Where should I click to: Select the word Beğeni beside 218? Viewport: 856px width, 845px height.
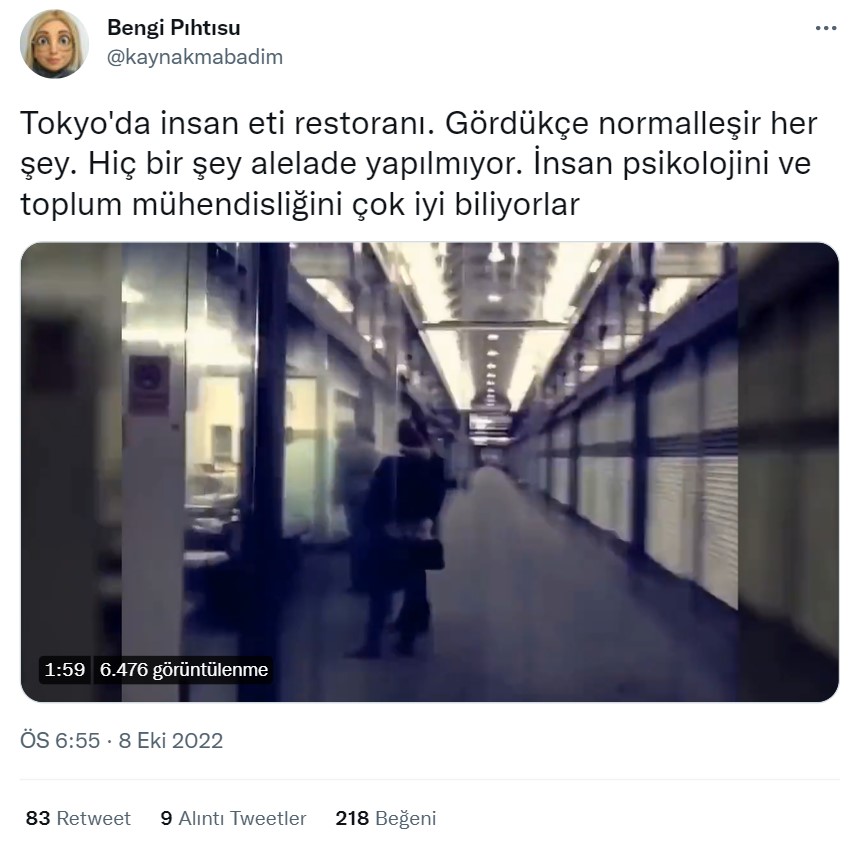(406, 818)
